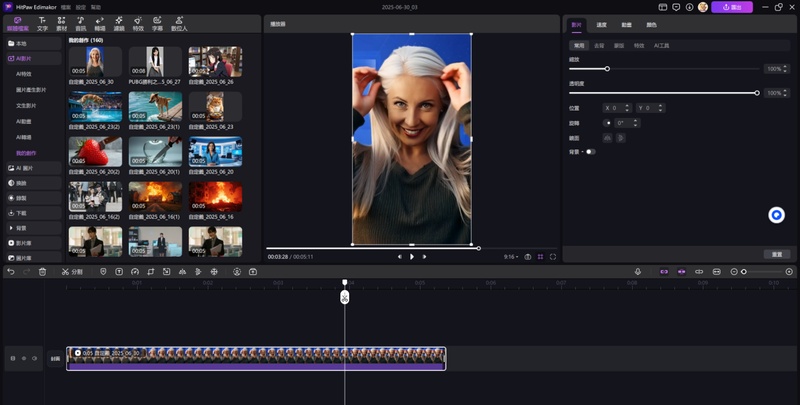
Task: Open the 數位人 digital avatar tab
Action: pos(179,24)
